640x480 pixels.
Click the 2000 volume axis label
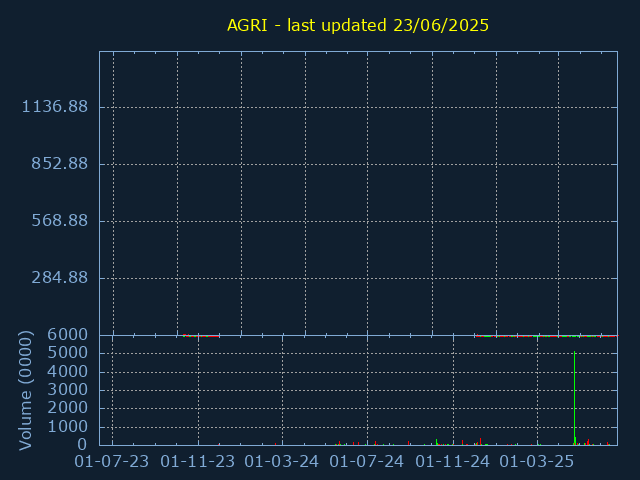[x=67, y=408]
